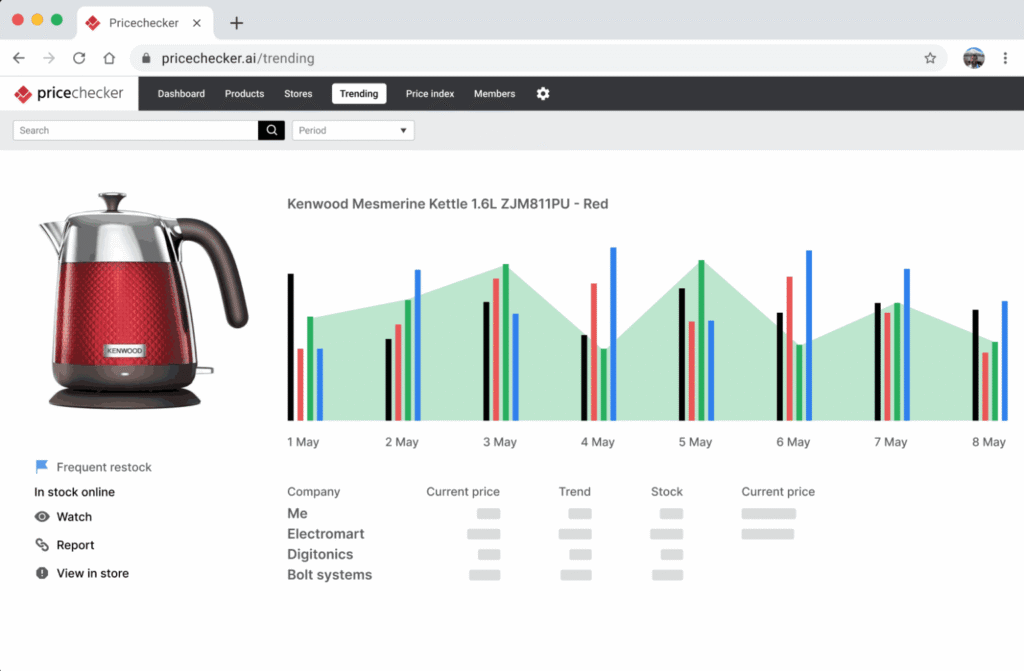1024x671 pixels.
Task: Bookmark page with the star icon
Action: [x=930, y=58]
